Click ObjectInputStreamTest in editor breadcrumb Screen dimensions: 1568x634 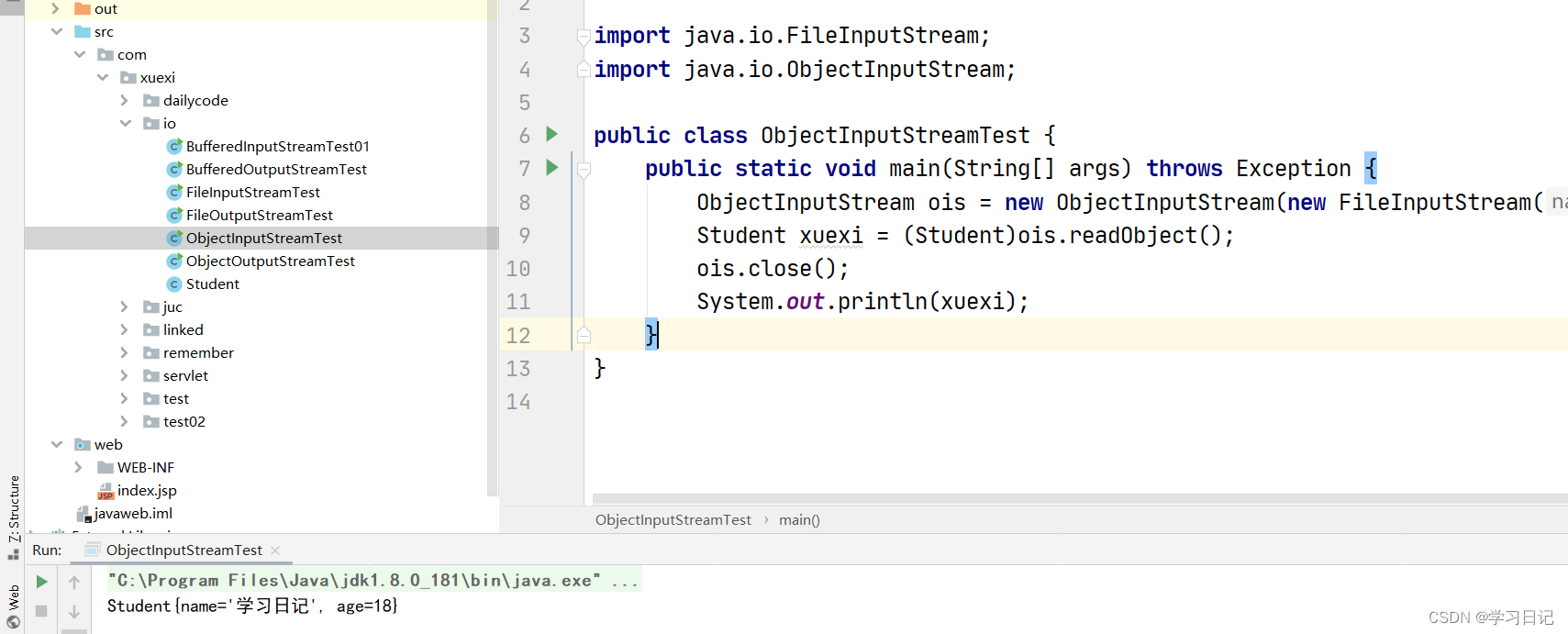coord(673,519)
